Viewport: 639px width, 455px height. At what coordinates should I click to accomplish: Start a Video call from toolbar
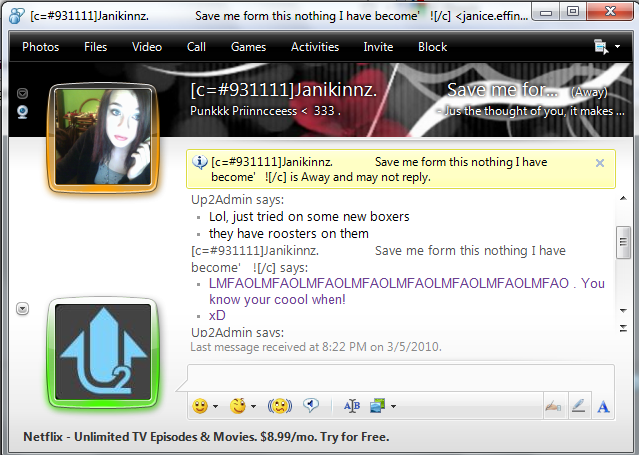pyautogui.click(x=147, y=47)
